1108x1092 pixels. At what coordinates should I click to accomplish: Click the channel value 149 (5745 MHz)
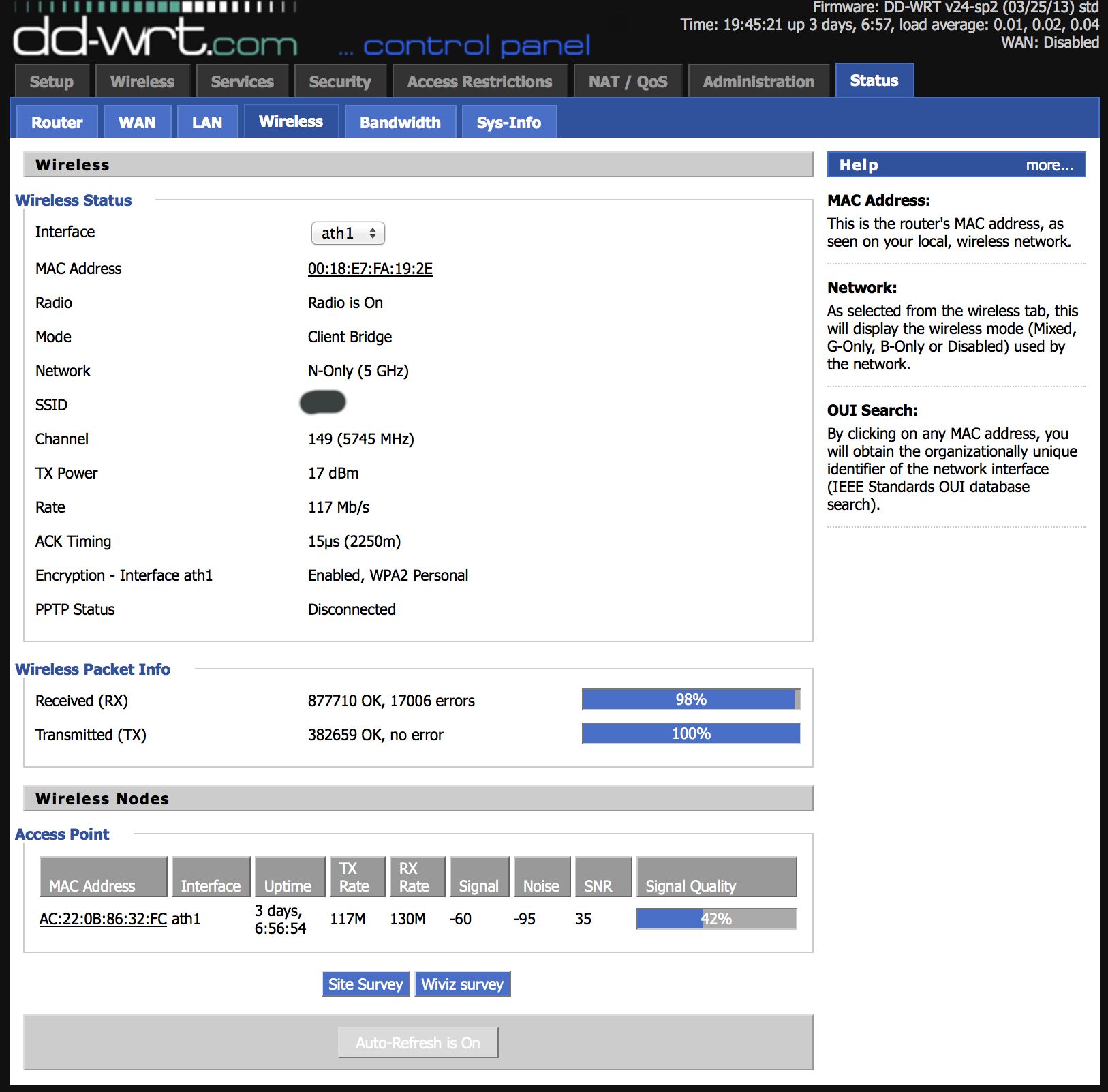(361, 439)
